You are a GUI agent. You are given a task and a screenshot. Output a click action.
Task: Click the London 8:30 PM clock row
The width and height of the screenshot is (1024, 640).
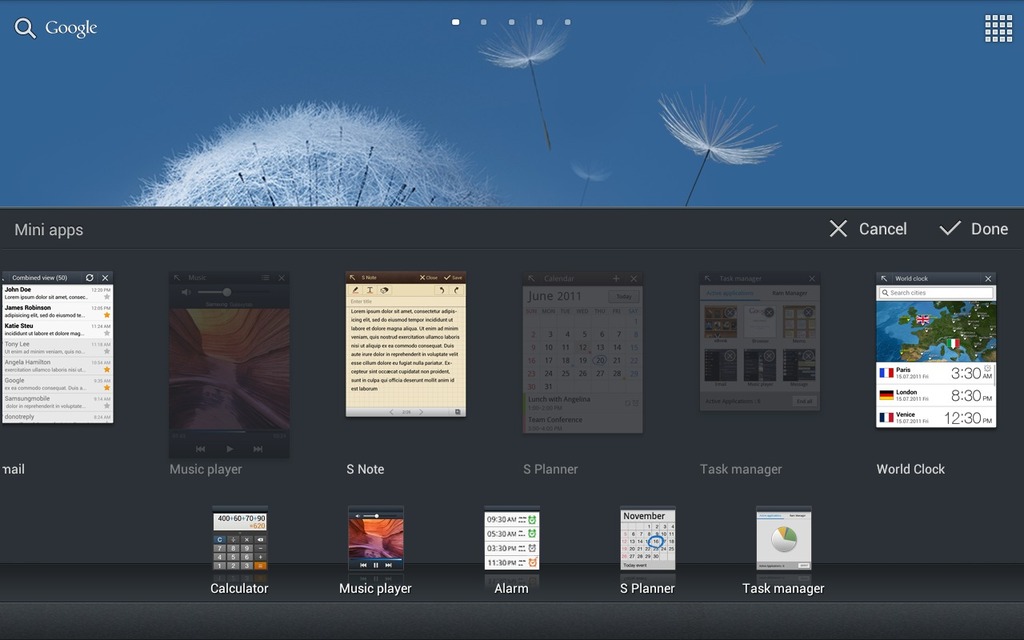coord(936,395)
